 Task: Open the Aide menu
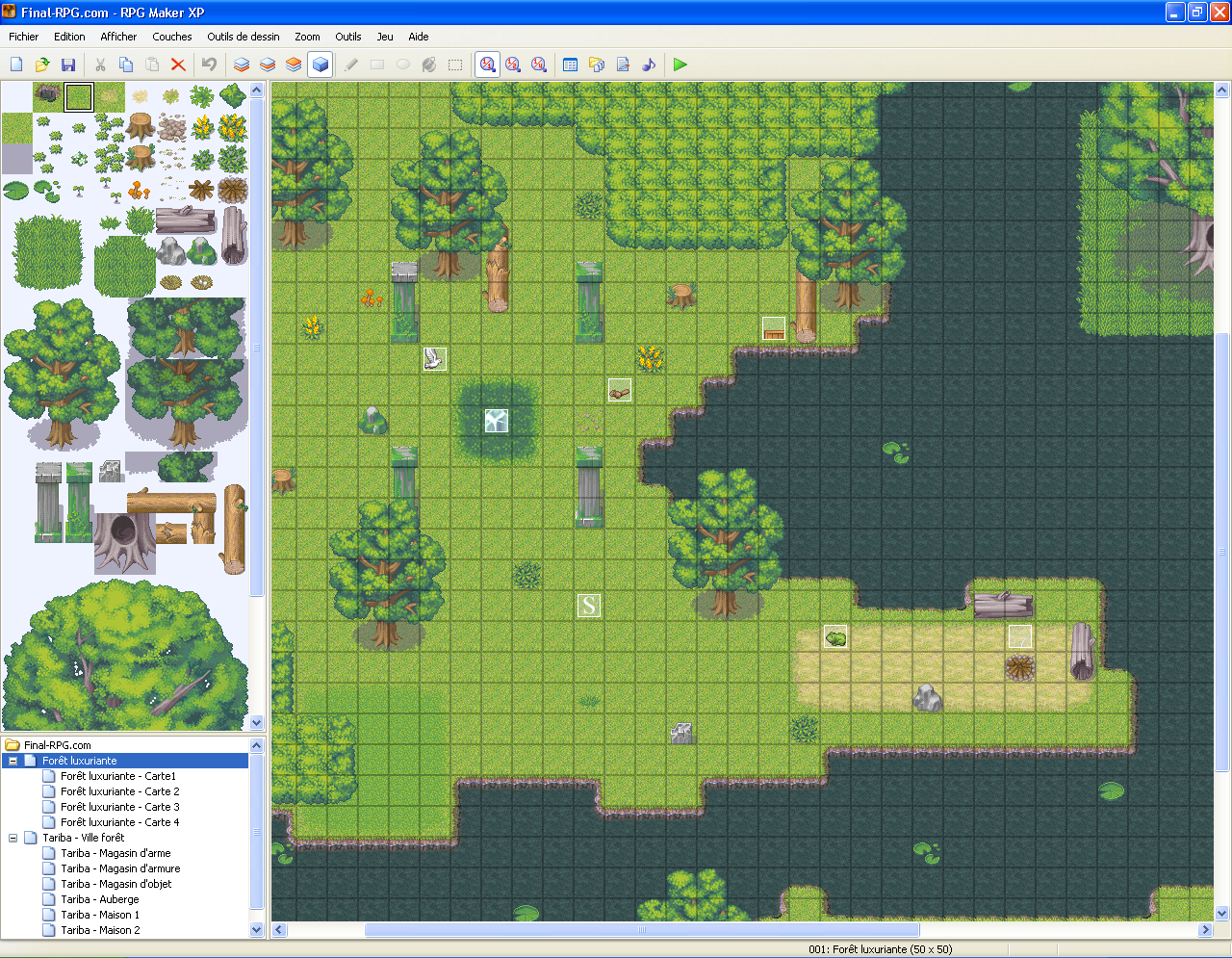point(419,37)
